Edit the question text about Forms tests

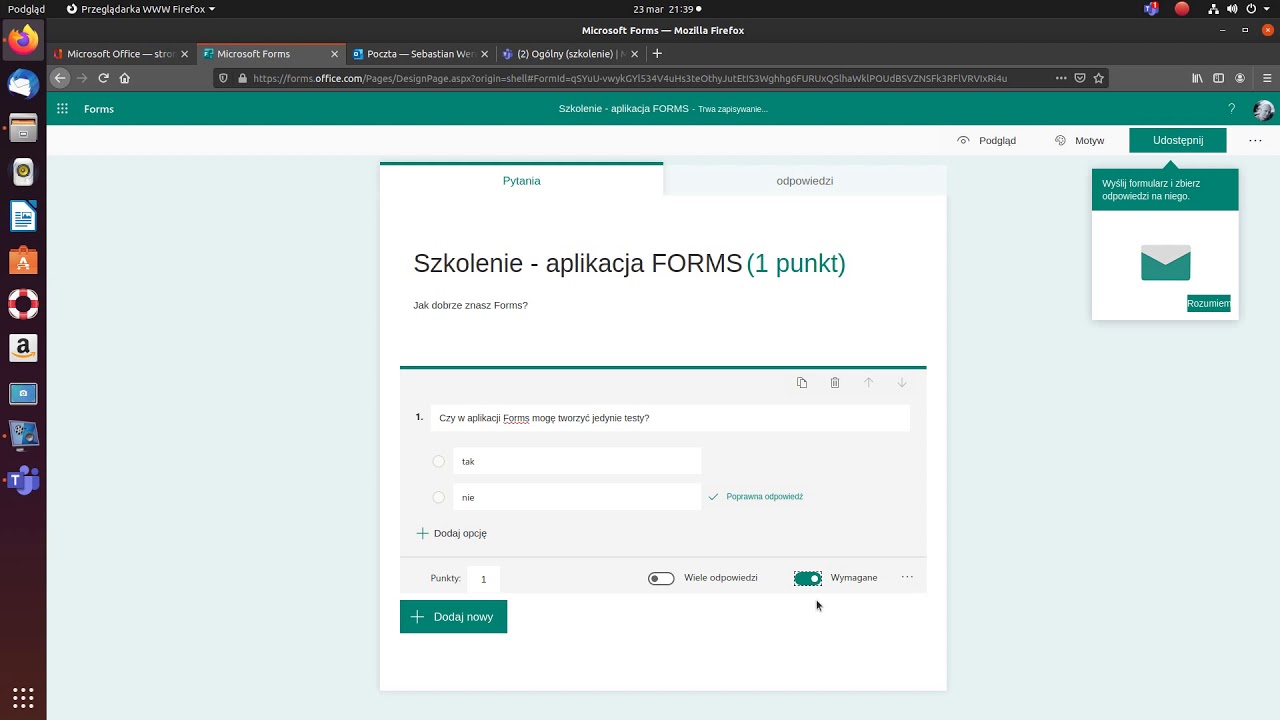click(x=670, y=418)
